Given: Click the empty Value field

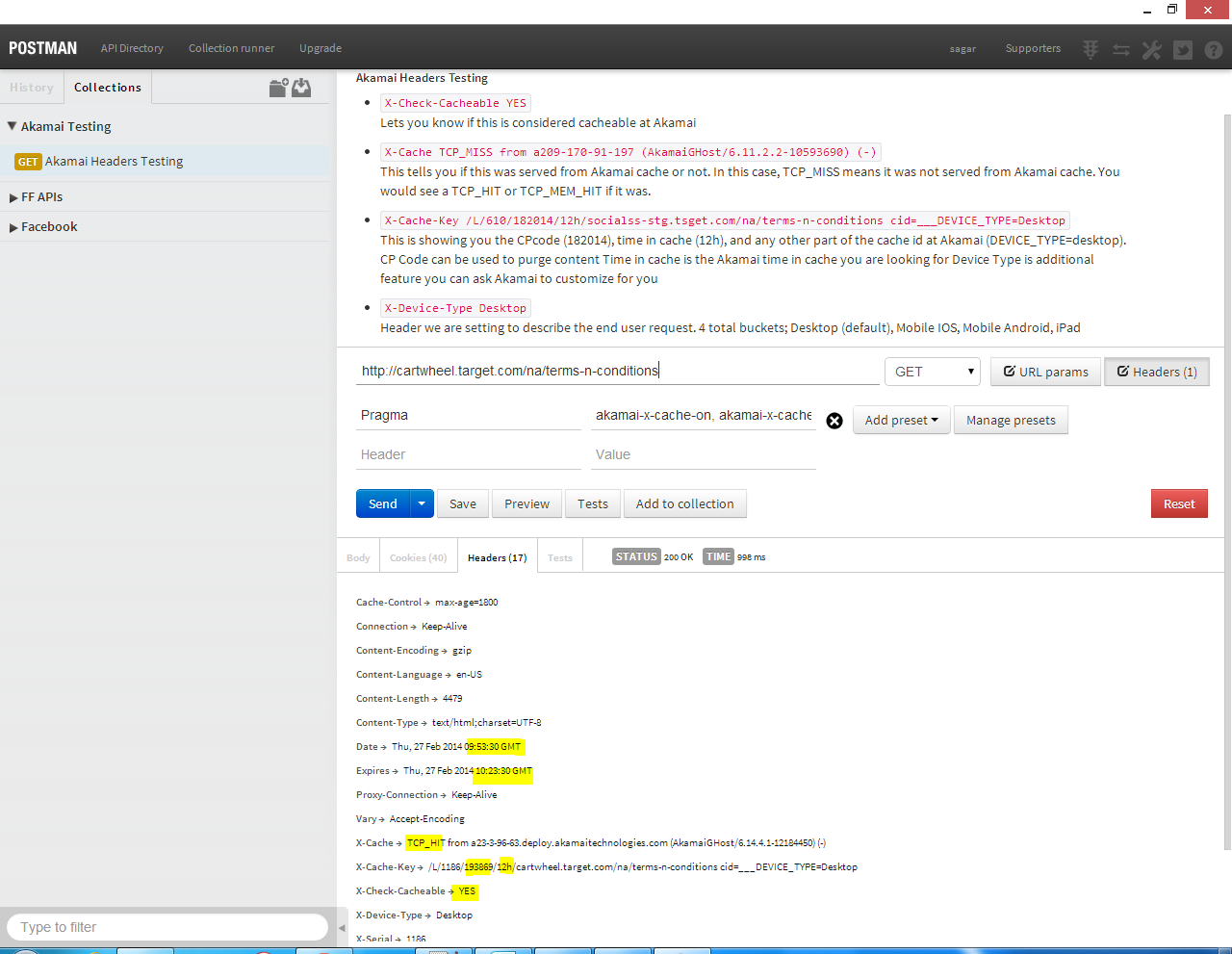Looking at the screenshot, I should point(704,454).
